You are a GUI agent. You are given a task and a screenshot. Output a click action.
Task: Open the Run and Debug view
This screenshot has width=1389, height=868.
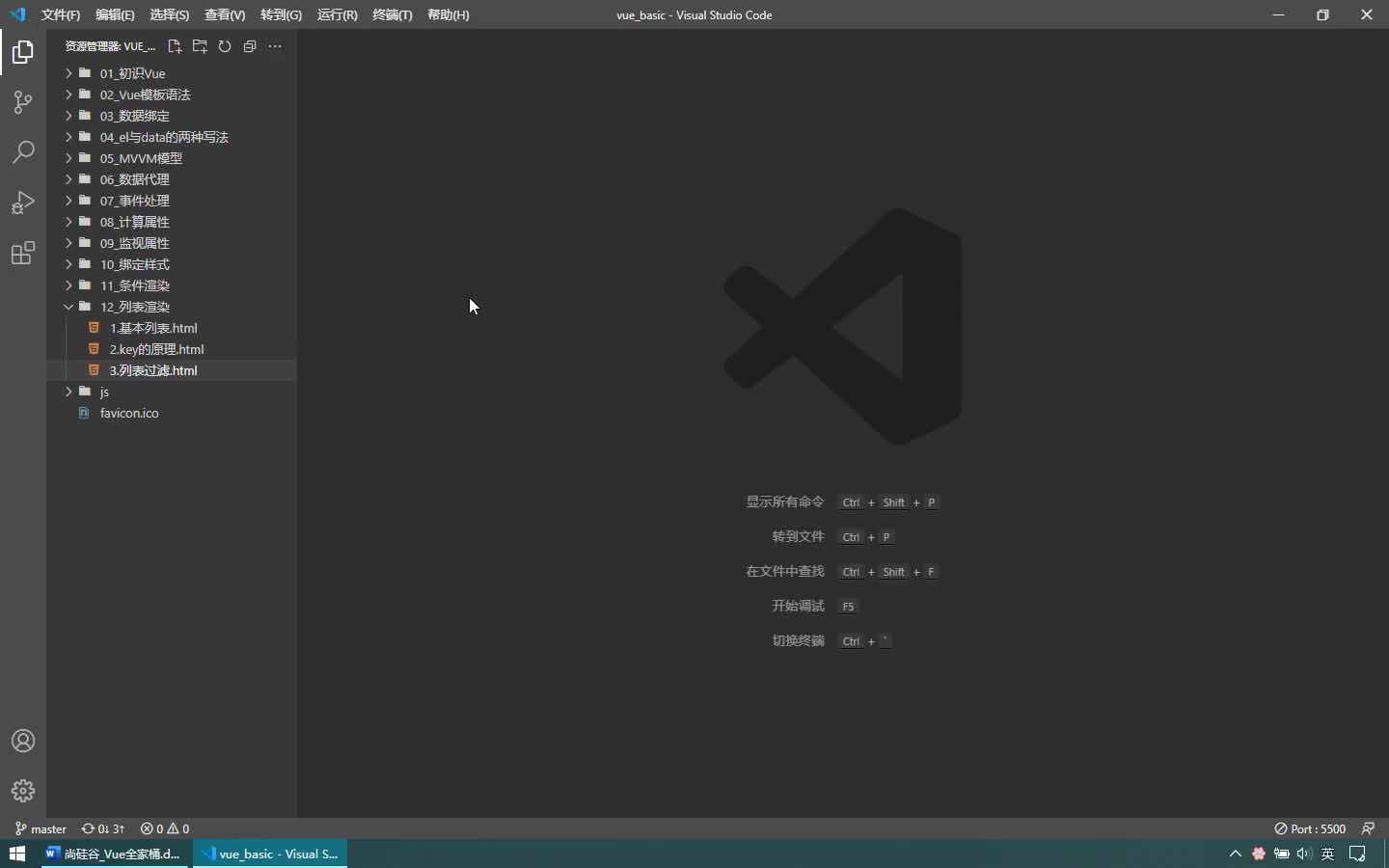(x=23, y=203)
